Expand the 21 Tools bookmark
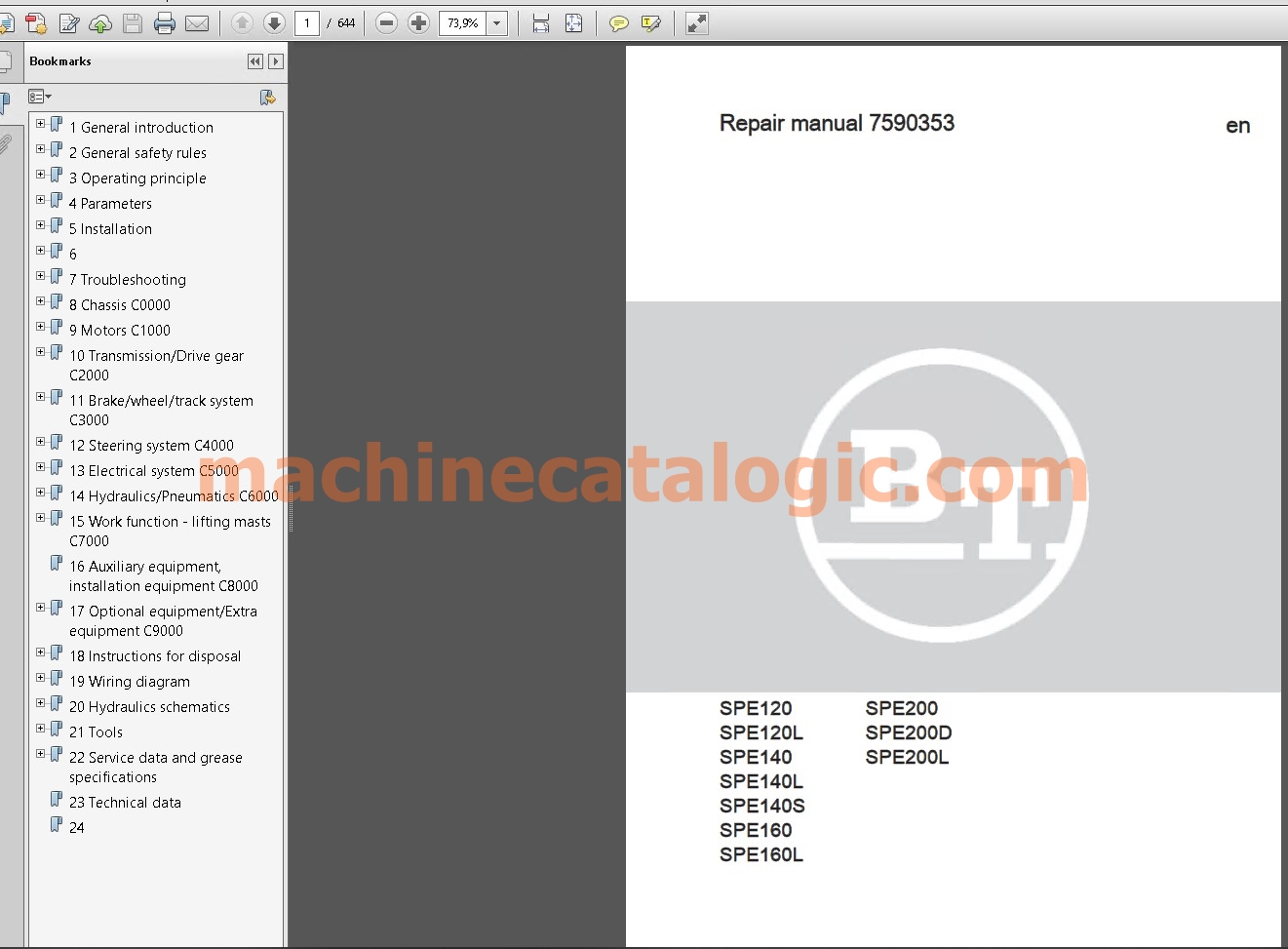Image resolution: width=1288 pixels, height=949 pixels. click(41, 729)
